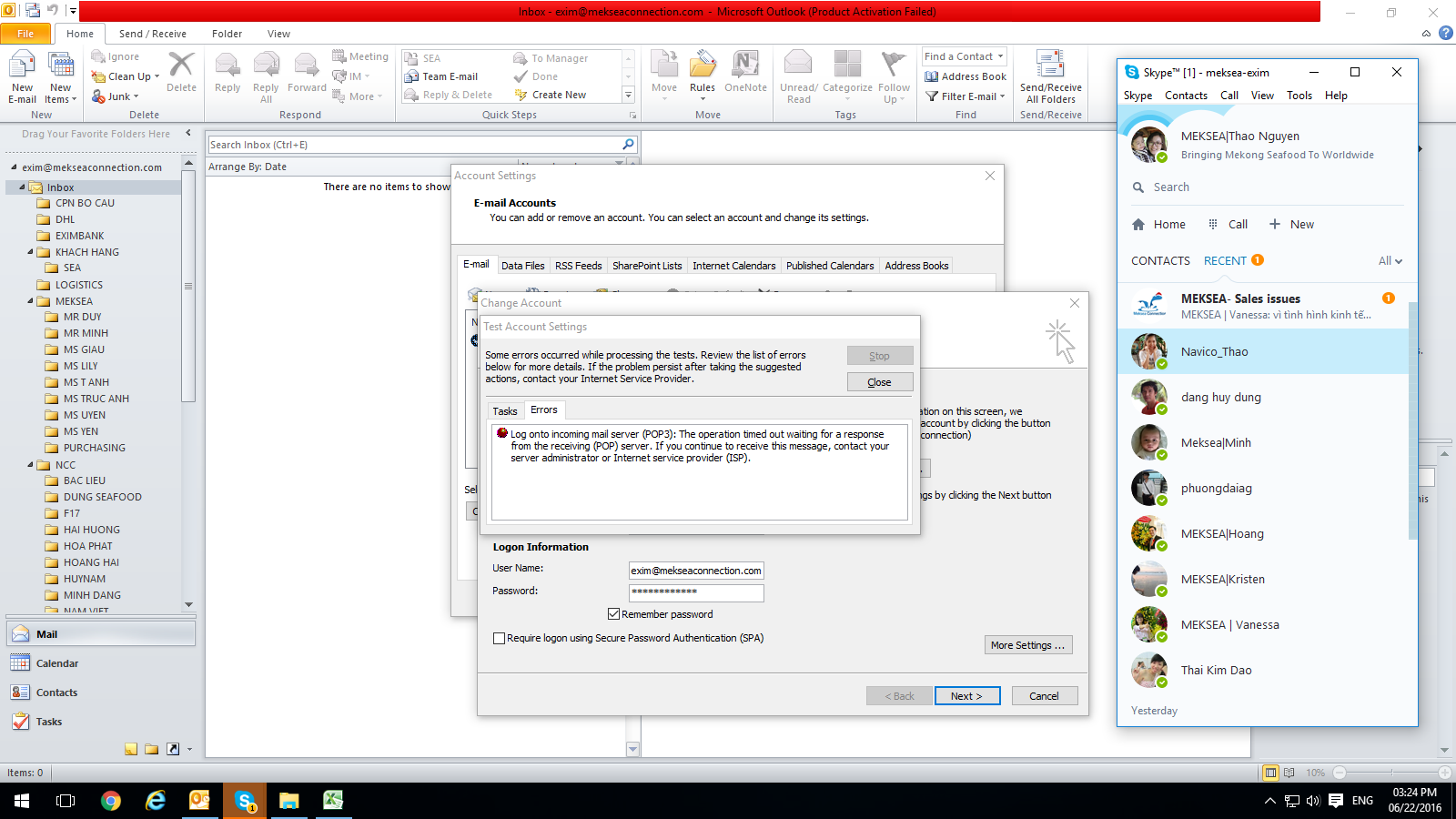Switch to the Send / Receive ribbon tab
This screenshot has height=819, width=1456.
152,34
